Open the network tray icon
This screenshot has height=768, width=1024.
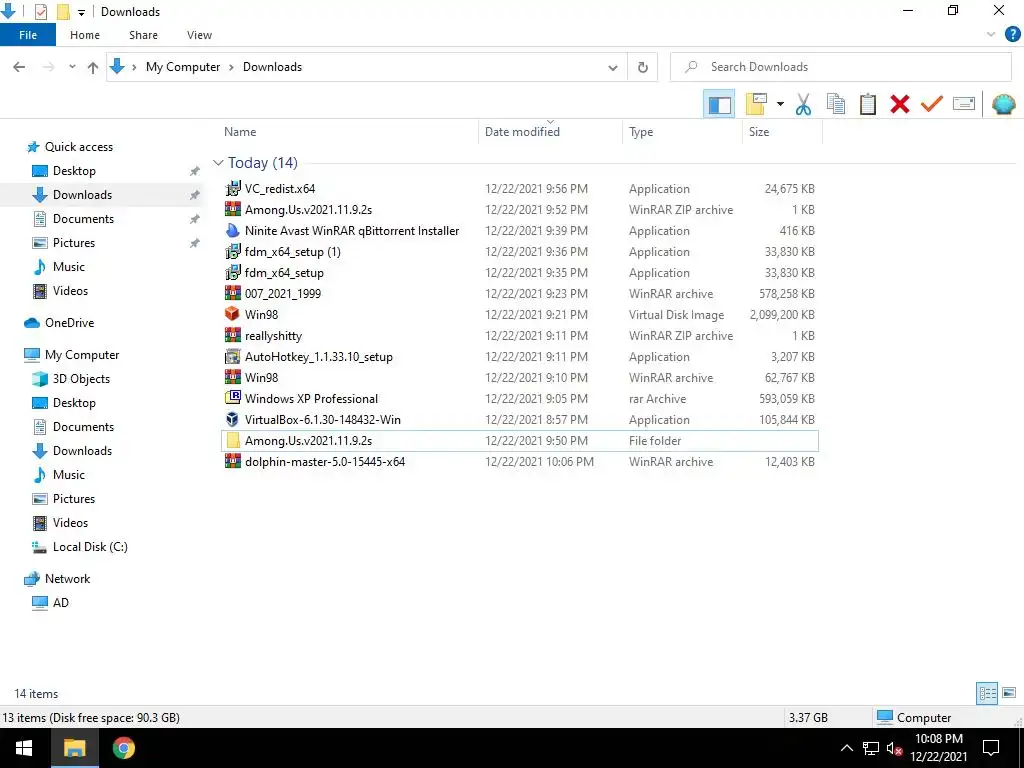pos(871,748)
